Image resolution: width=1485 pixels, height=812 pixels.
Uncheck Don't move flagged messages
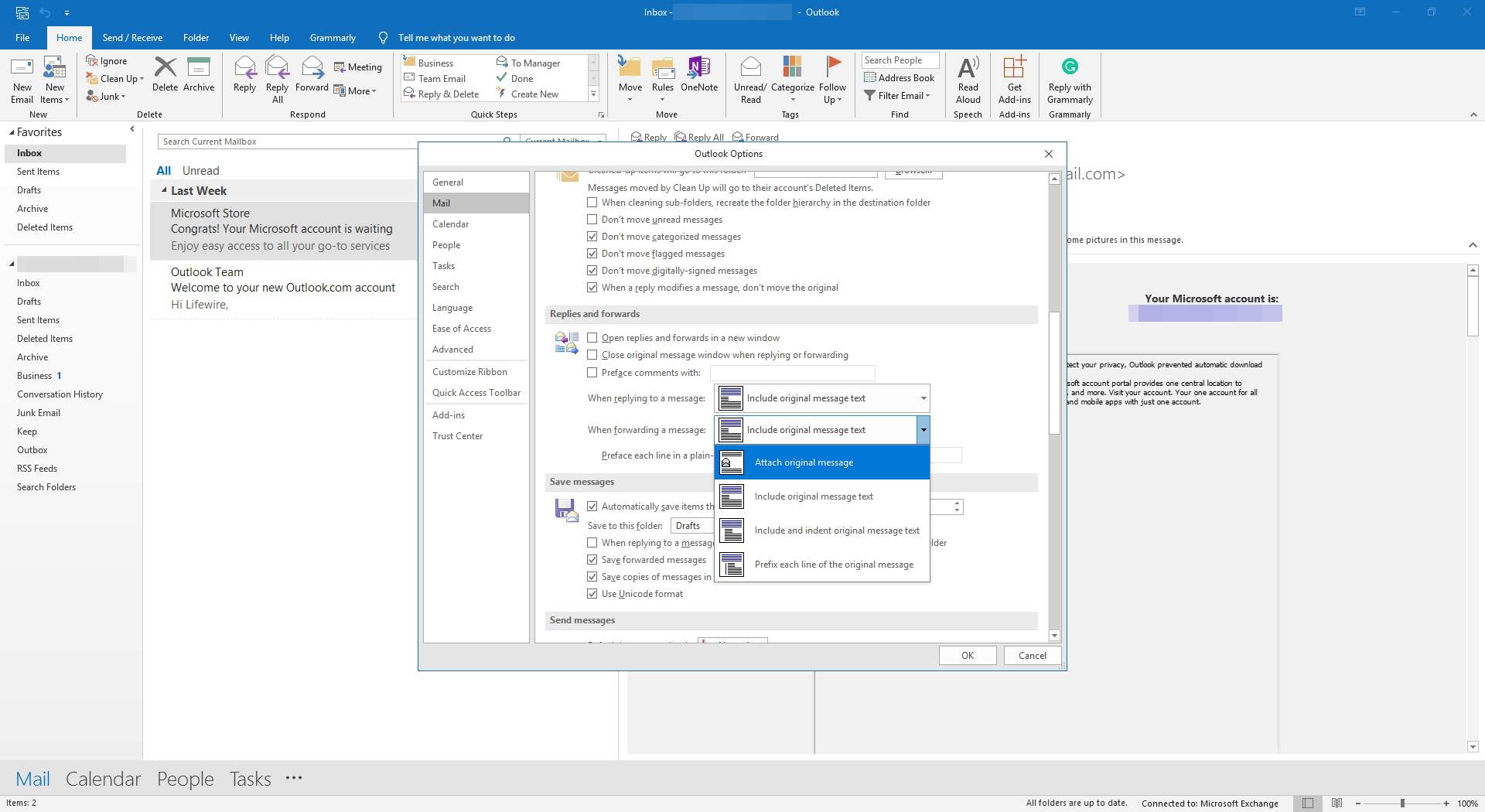tap(592, 254)
